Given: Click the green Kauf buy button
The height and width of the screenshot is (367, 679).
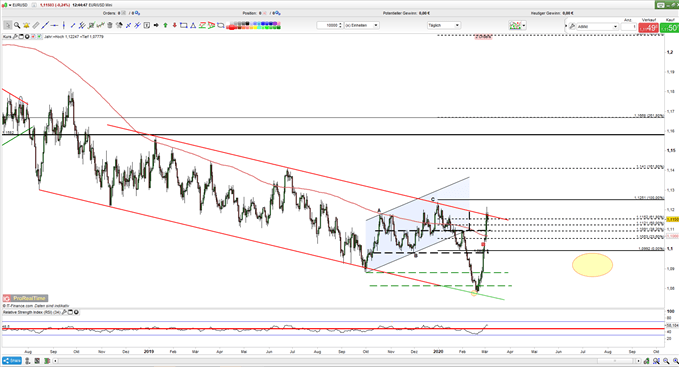Looking at the screenshot, I should (670, 28).
